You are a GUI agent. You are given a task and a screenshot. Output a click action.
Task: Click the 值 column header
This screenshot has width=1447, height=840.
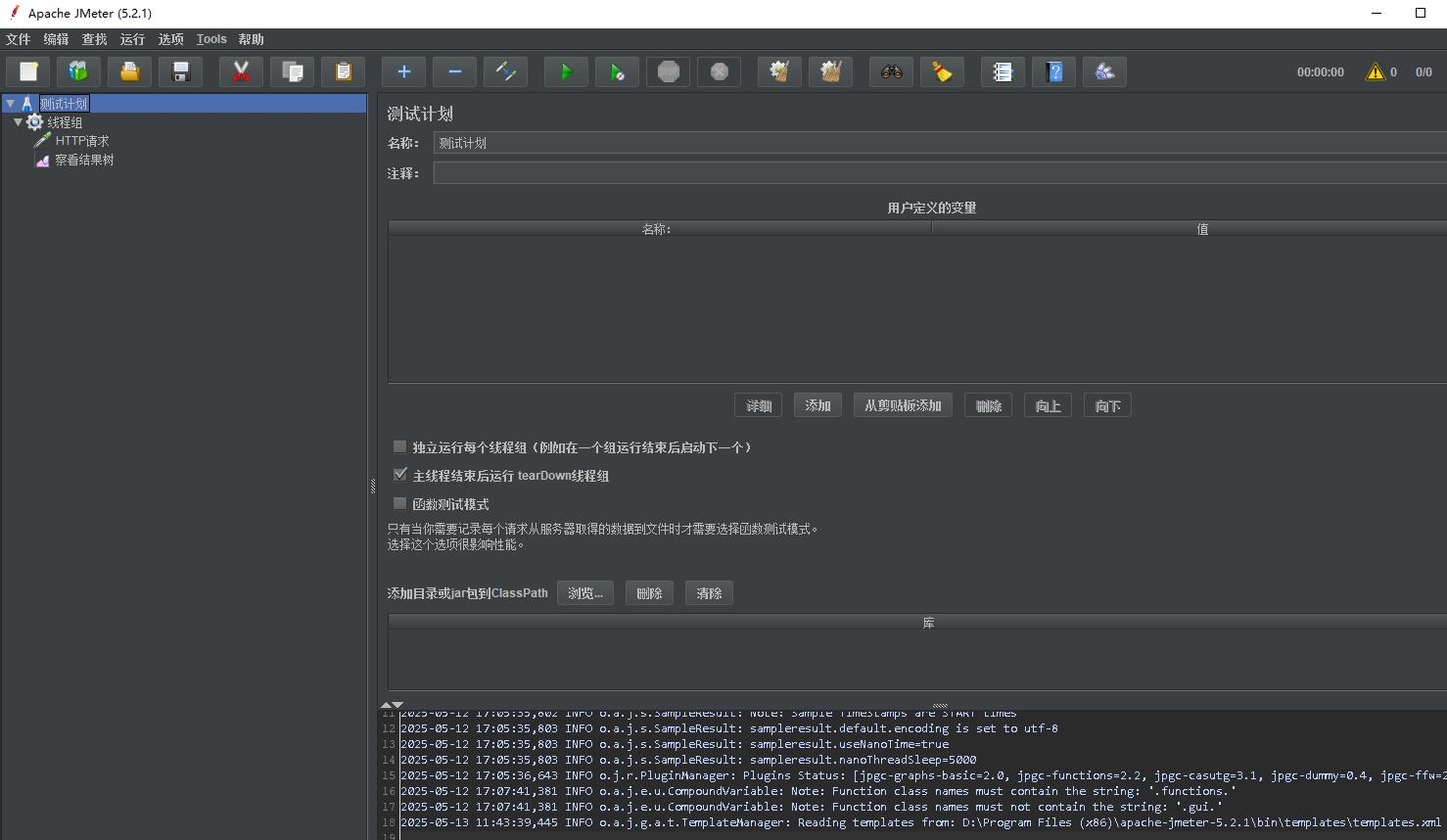click(1190, 228)
